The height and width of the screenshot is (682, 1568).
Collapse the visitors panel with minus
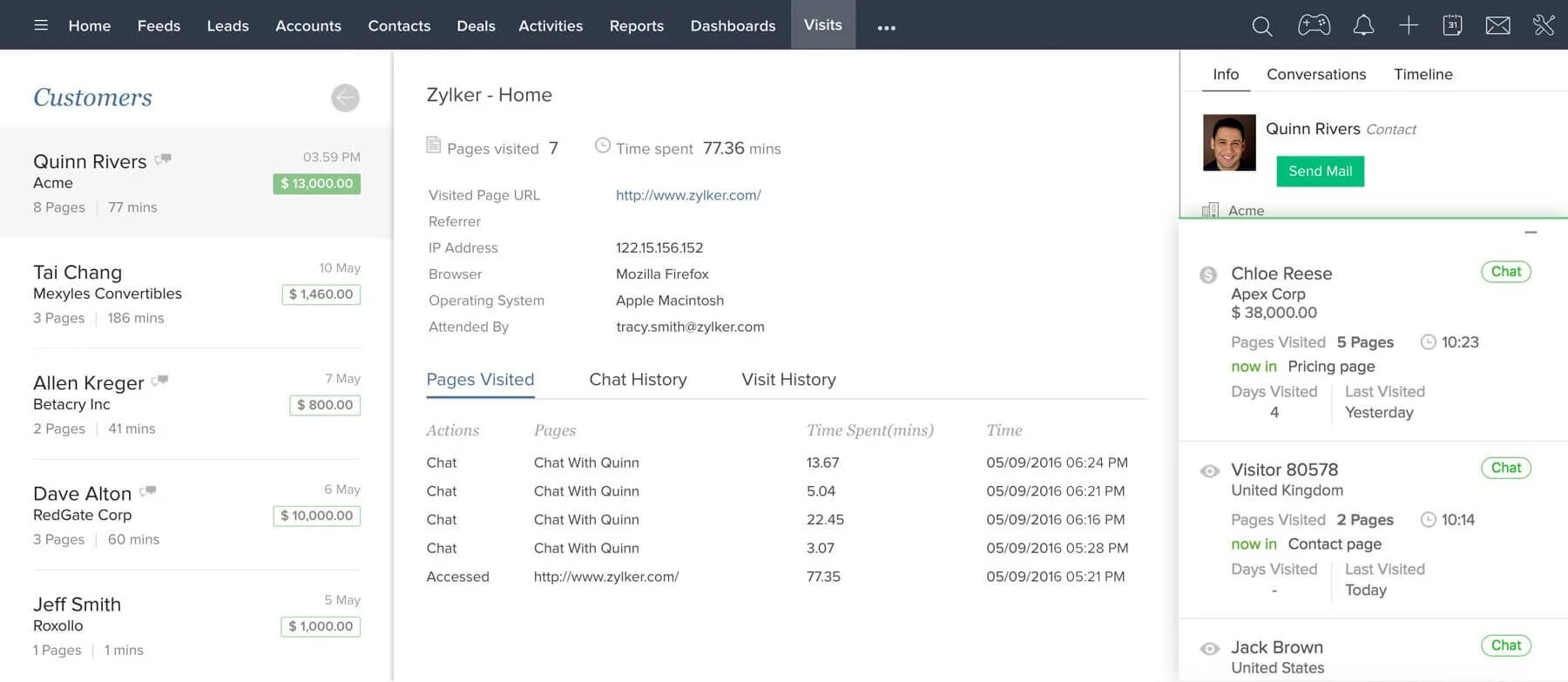tap(1531, 233)
